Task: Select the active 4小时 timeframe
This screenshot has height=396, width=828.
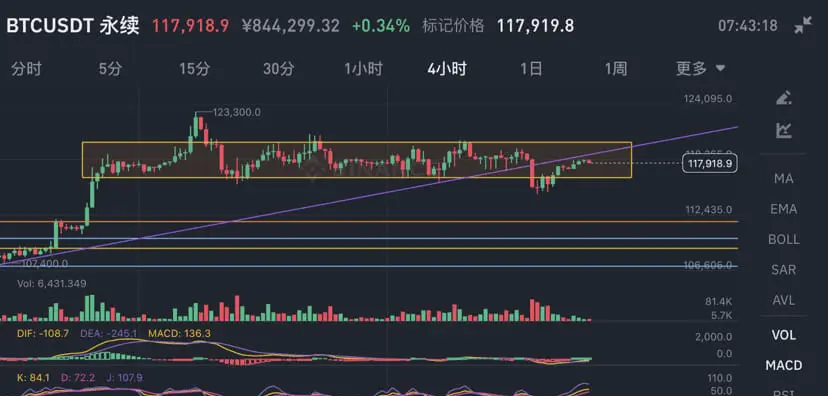Action: tap(447, 69)
